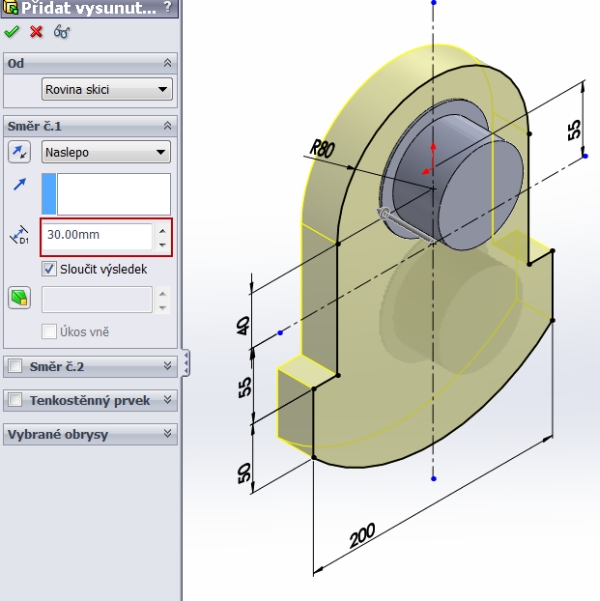Select the 55 dimension on the left side

pyautogui.click(x=245, y=387)
